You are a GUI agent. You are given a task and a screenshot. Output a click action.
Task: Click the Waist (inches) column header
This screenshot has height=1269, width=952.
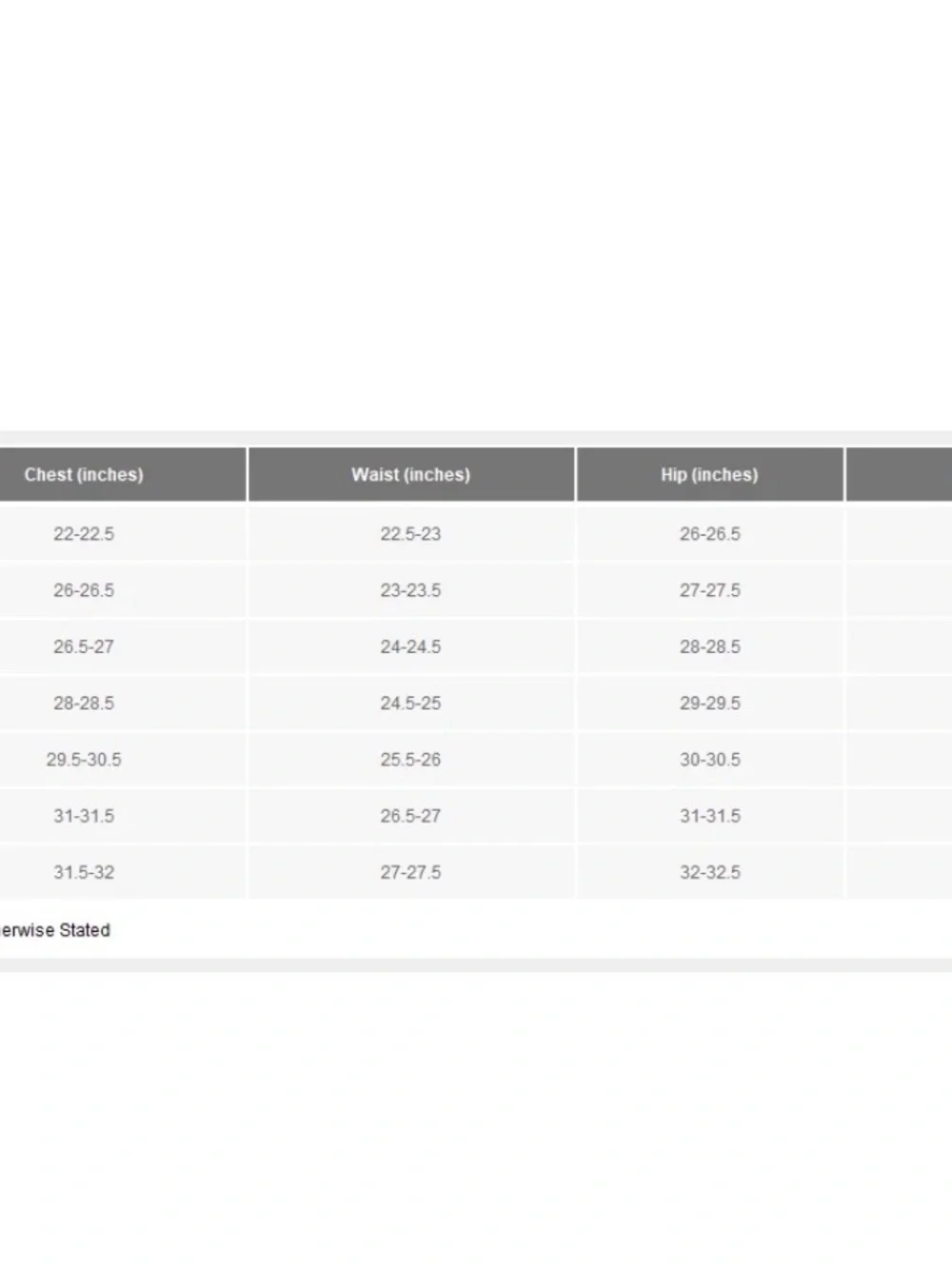point(411,474)
